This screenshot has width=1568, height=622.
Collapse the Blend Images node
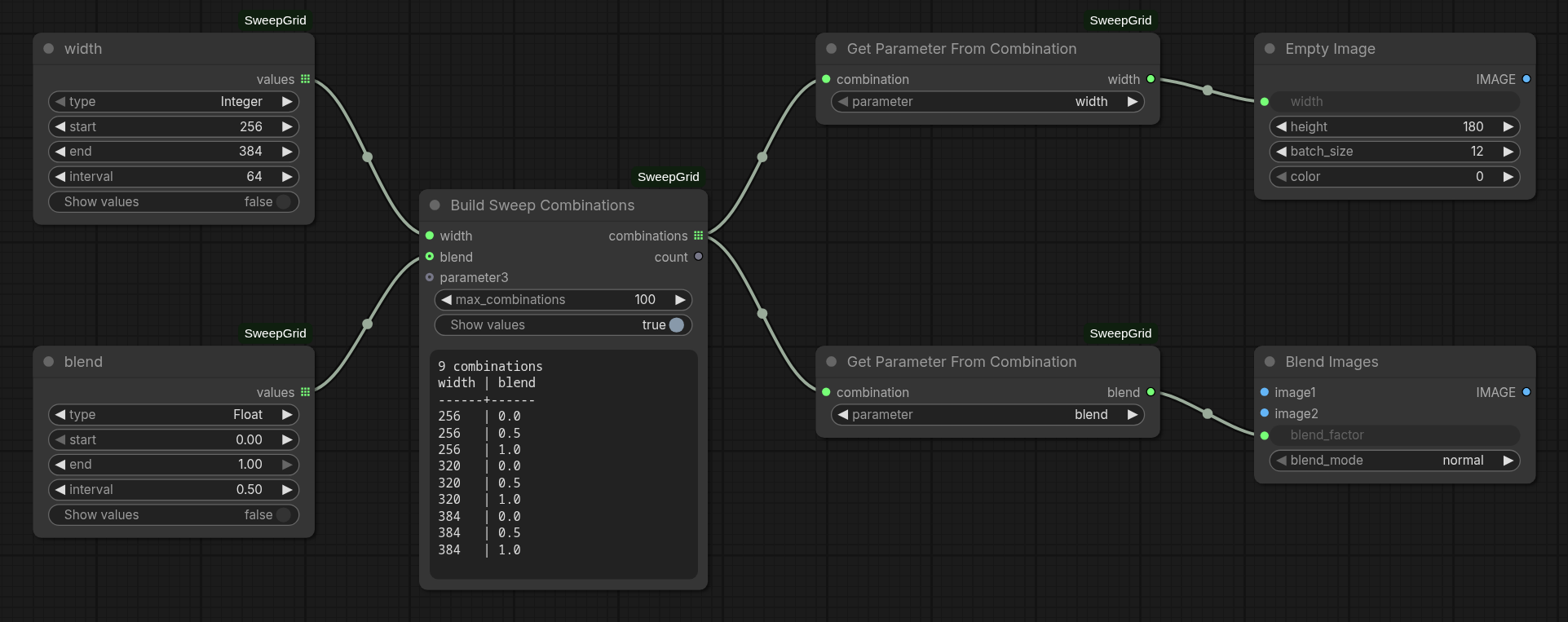tap(1270, 362)
